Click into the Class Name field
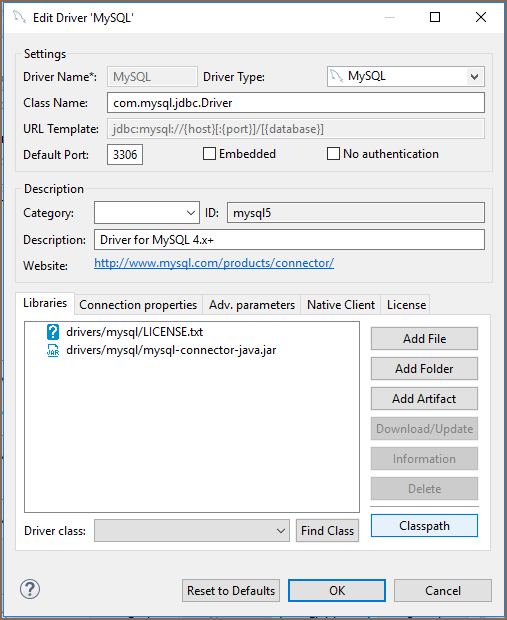The height and width of the screenshot is (620, 507). tap(296, 103)
